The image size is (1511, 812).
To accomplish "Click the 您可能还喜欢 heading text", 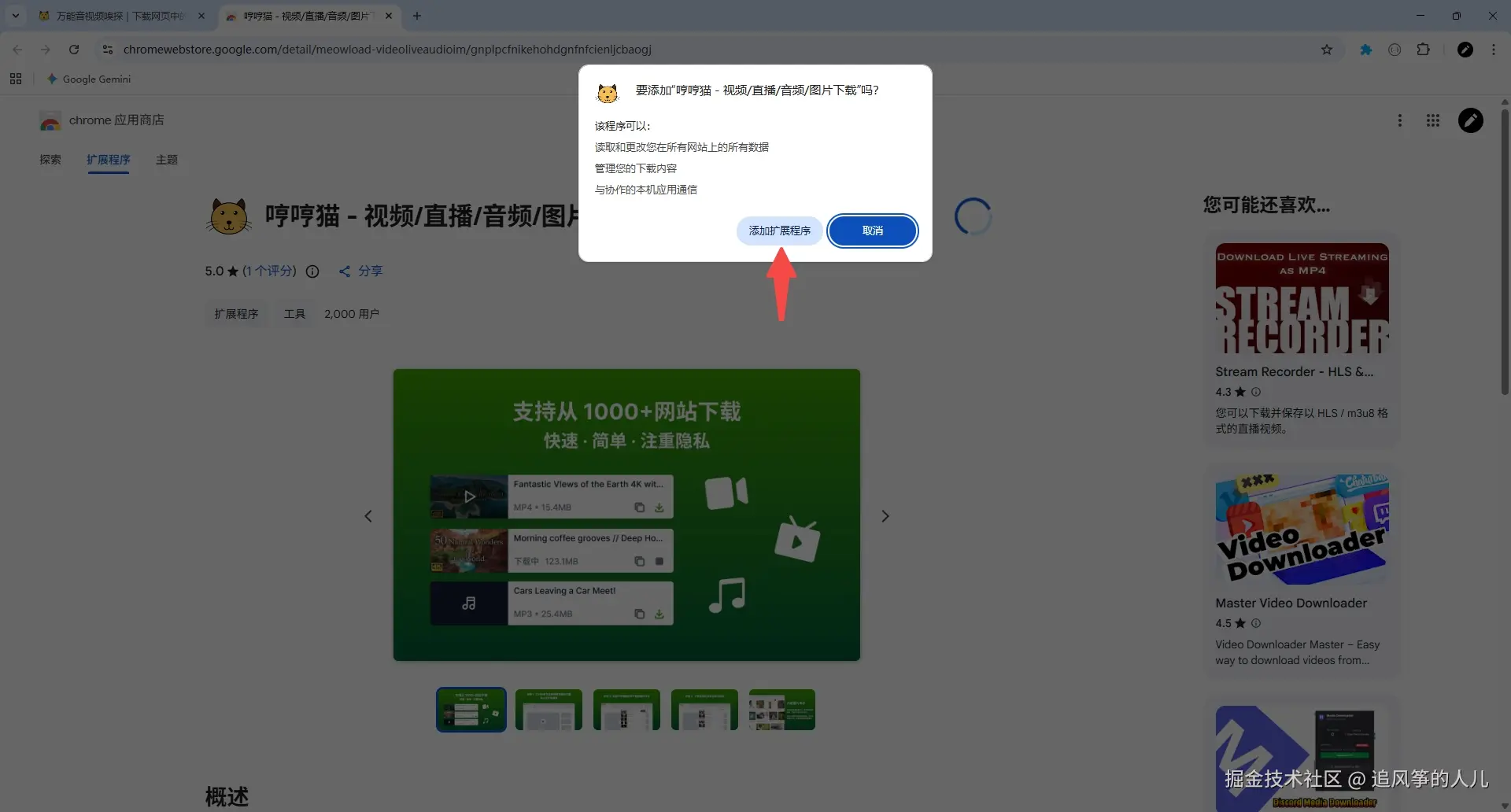I will click(x=1266, y=205).
